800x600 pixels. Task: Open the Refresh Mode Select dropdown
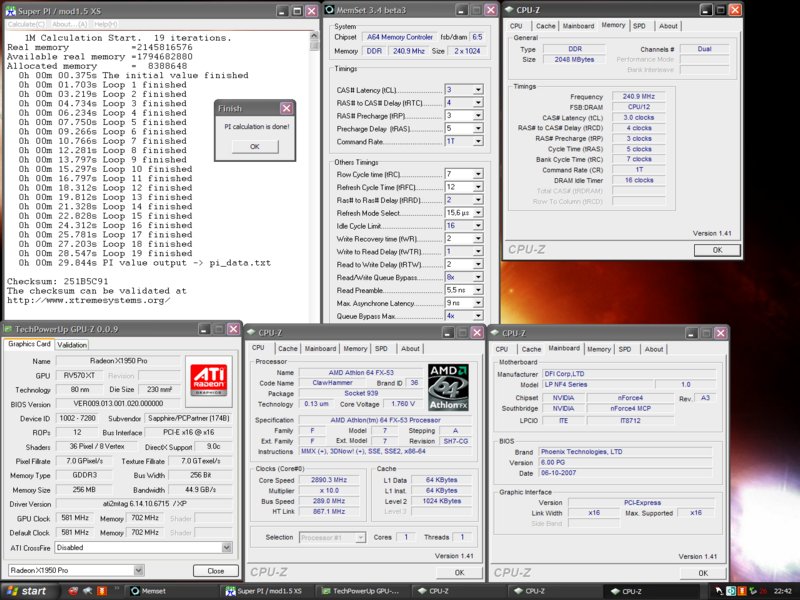478,213
